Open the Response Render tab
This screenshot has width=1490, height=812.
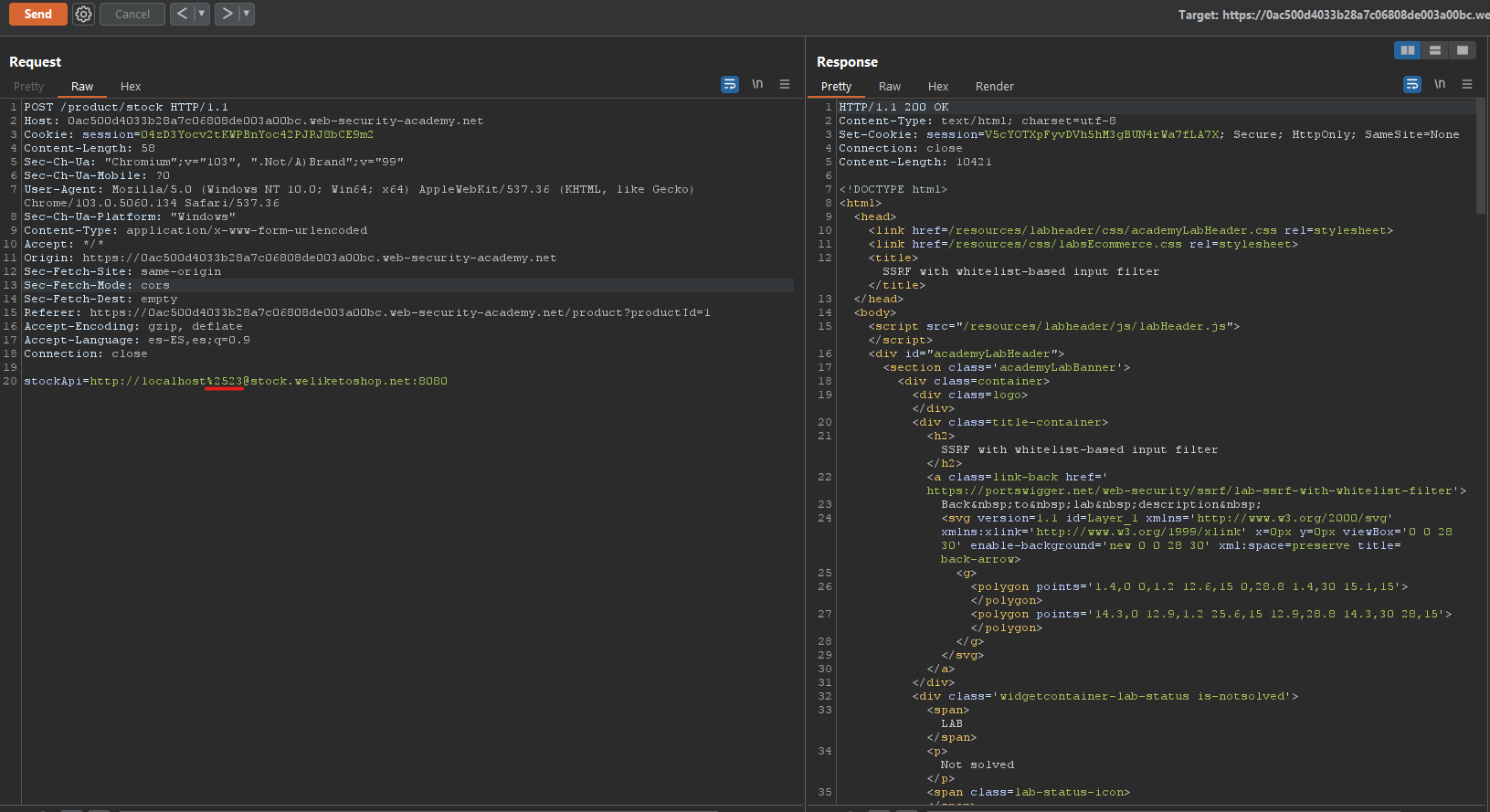pyautogui.click(x=995, y=86)
